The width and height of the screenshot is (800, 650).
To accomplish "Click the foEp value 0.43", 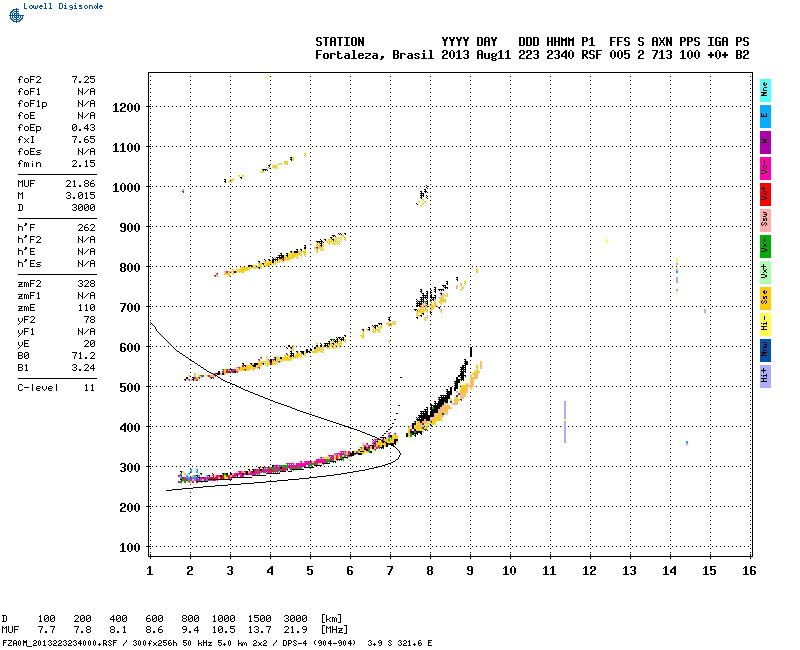I will 84,128.
